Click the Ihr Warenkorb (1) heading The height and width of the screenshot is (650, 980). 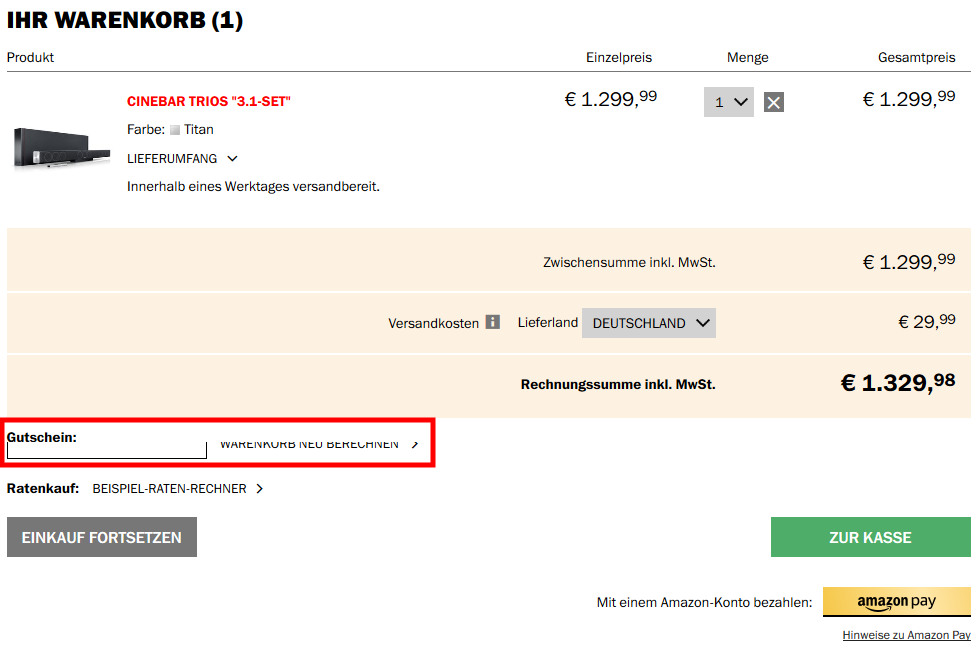[x=125, y=20]
